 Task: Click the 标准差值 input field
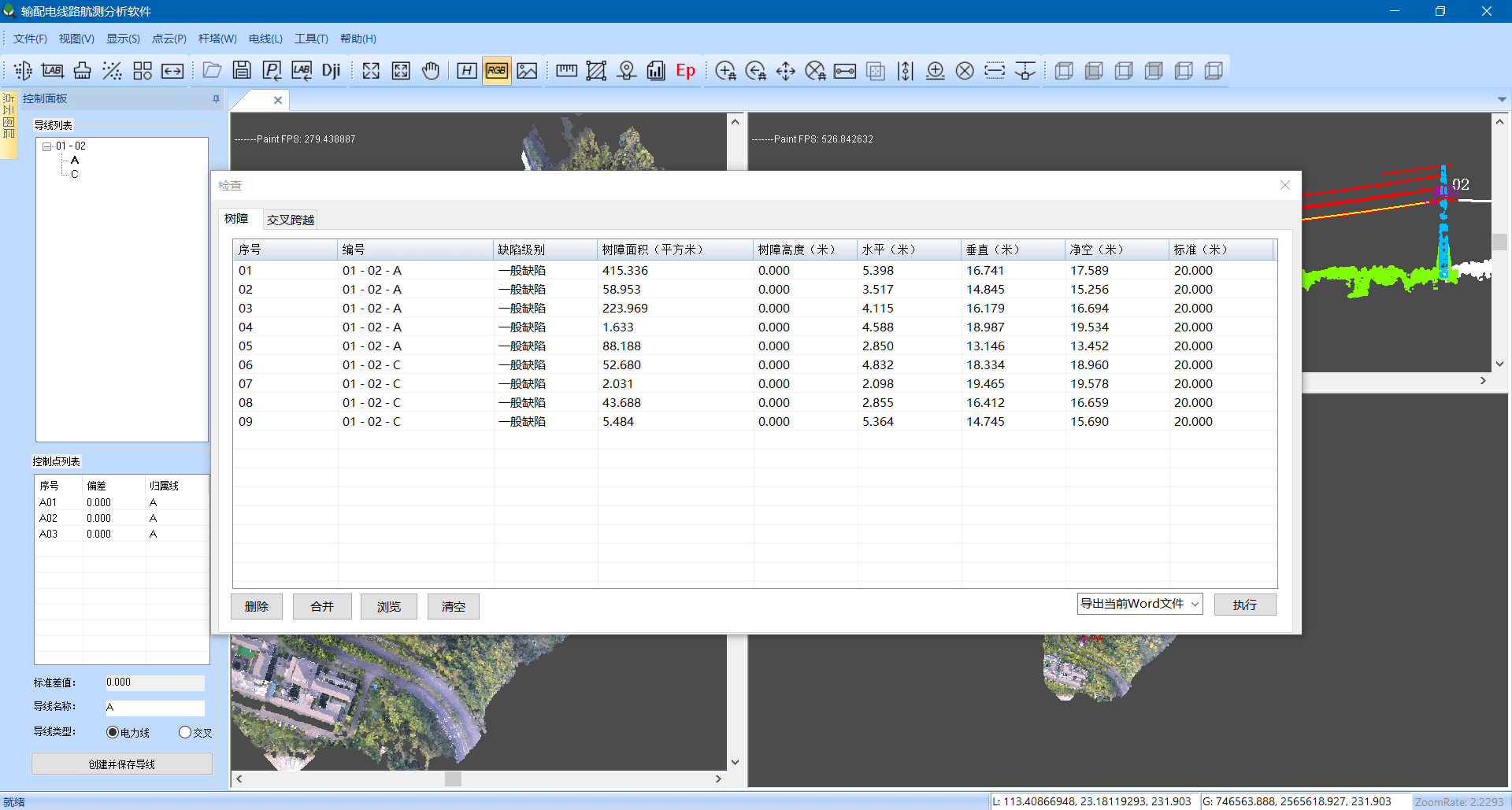click(x=154, y=682)
